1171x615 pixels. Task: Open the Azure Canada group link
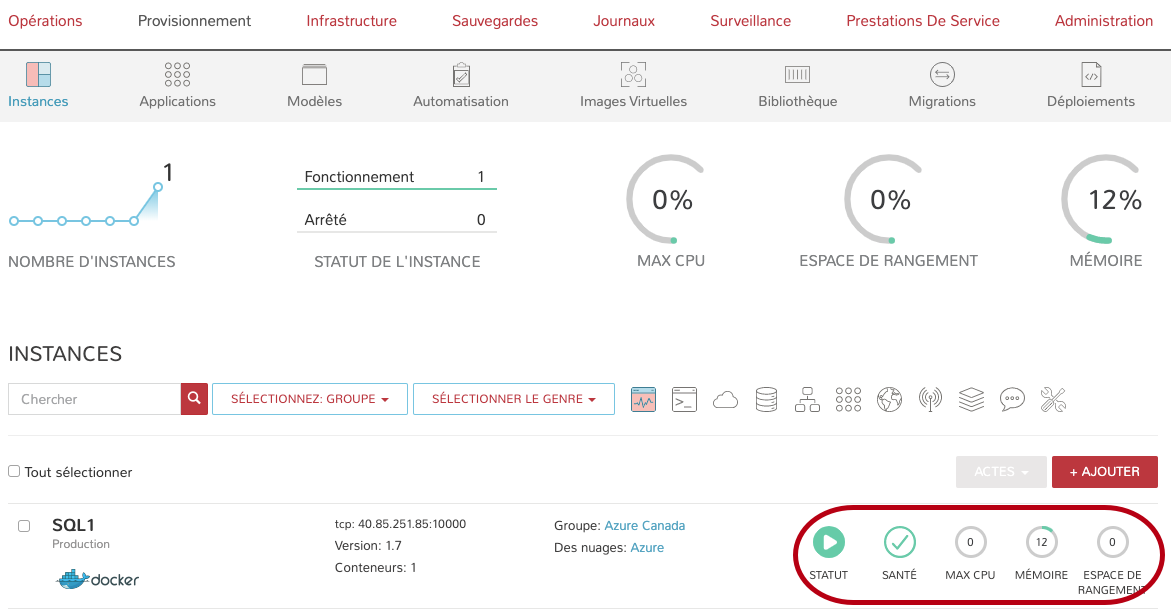click(x=644, y=525)
